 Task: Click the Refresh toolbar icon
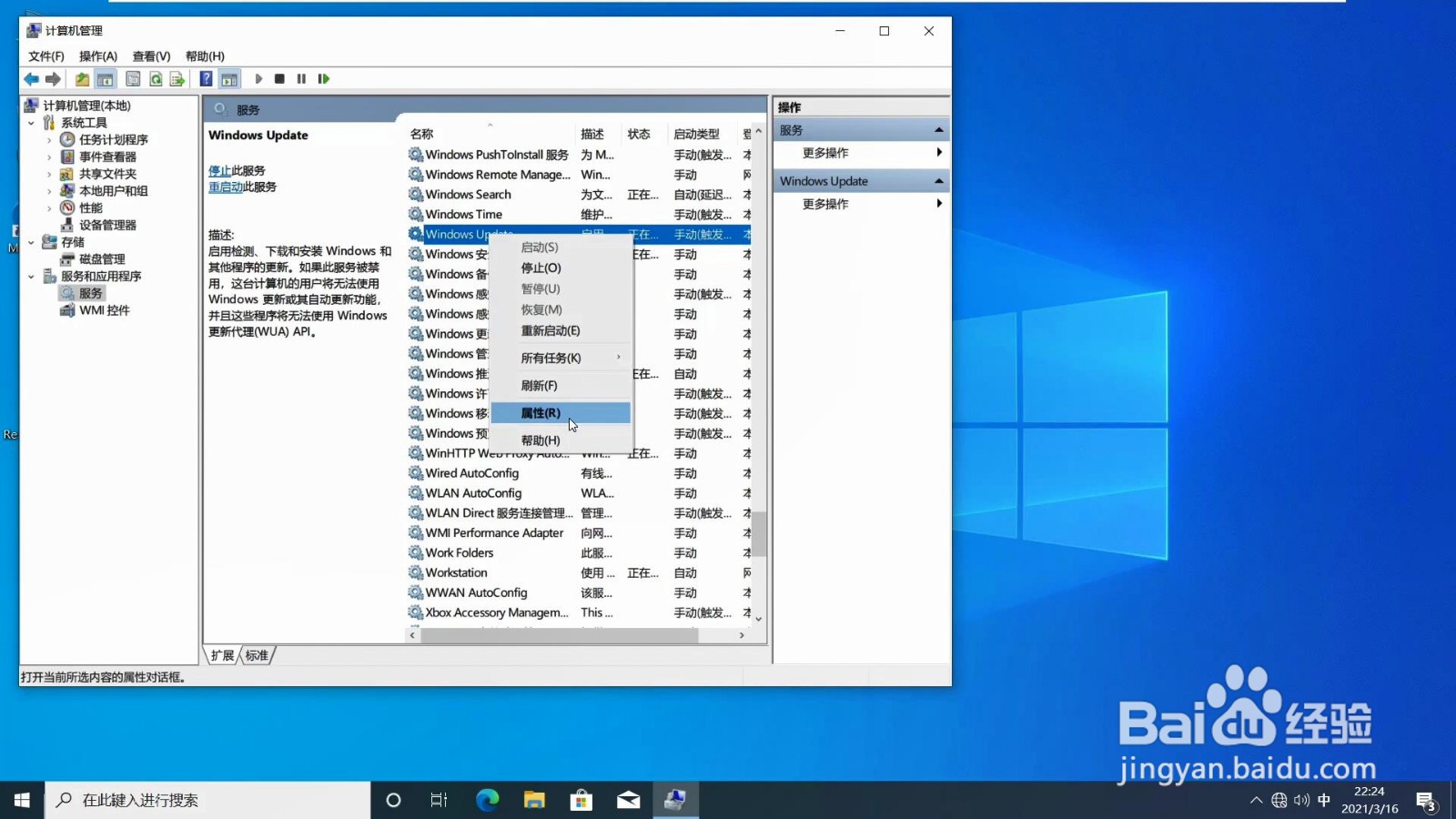[156, 79]
